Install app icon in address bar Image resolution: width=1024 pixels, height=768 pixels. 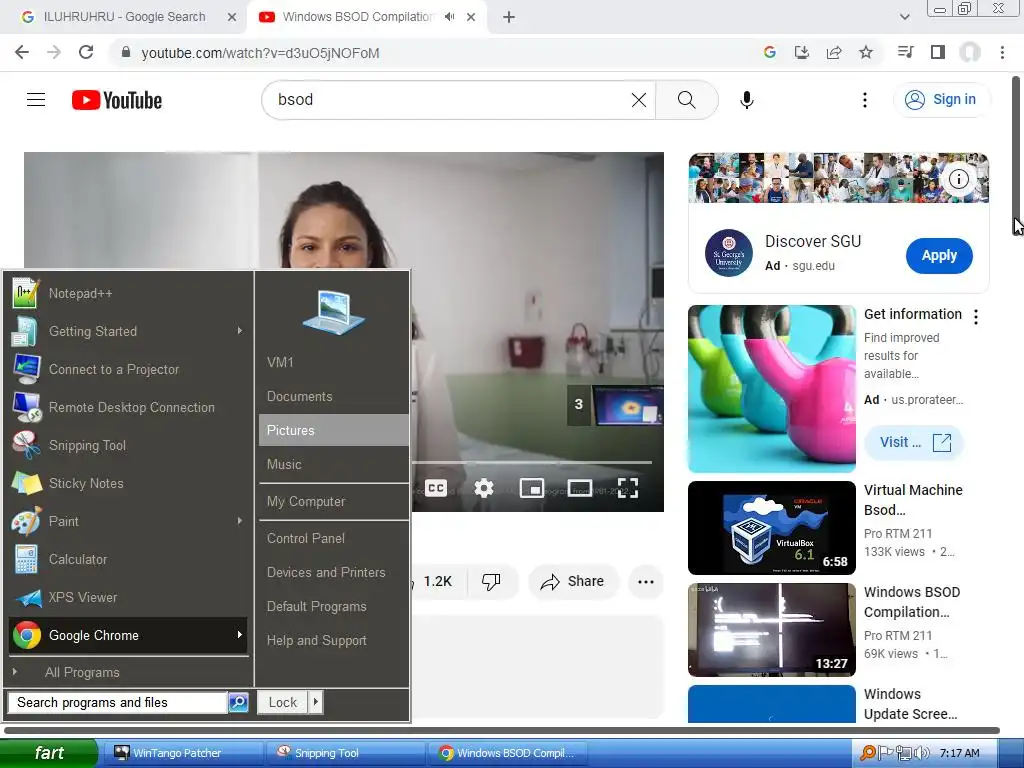(x=801, y=52)
